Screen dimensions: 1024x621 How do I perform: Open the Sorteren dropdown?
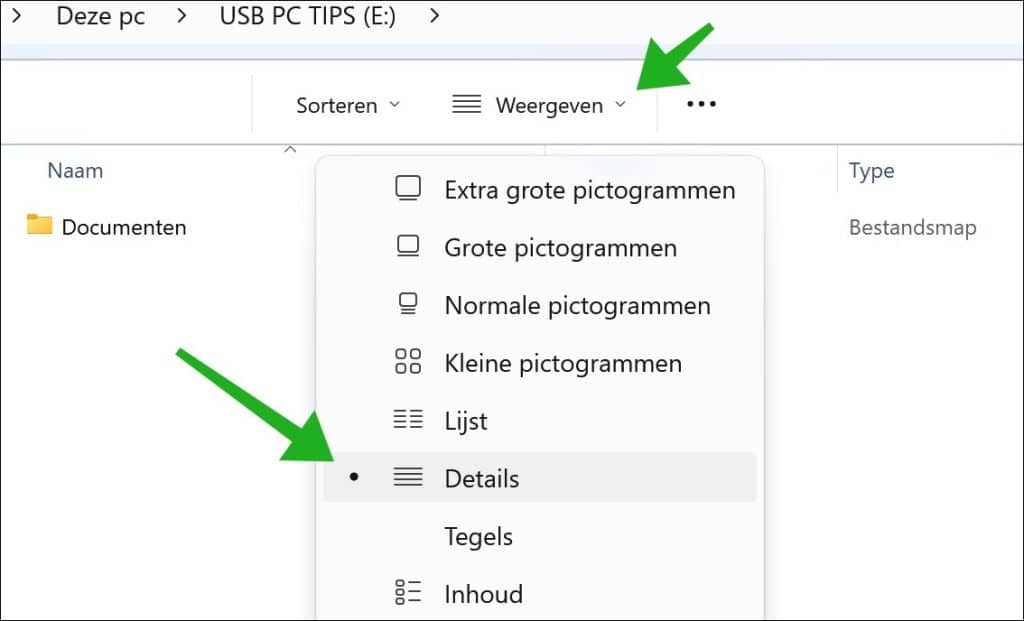[x=348, y=105]
